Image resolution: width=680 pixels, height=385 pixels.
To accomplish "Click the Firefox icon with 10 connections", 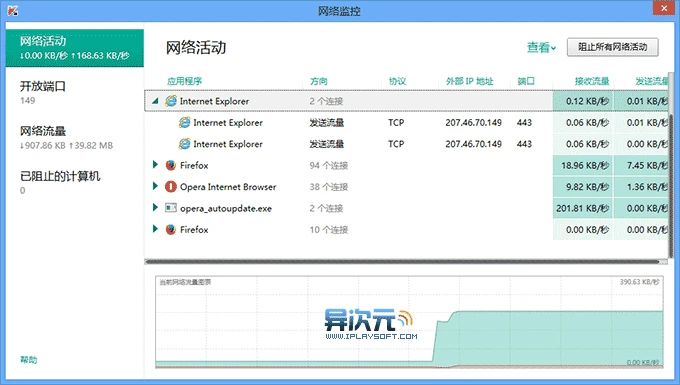I will click(171, 229).
